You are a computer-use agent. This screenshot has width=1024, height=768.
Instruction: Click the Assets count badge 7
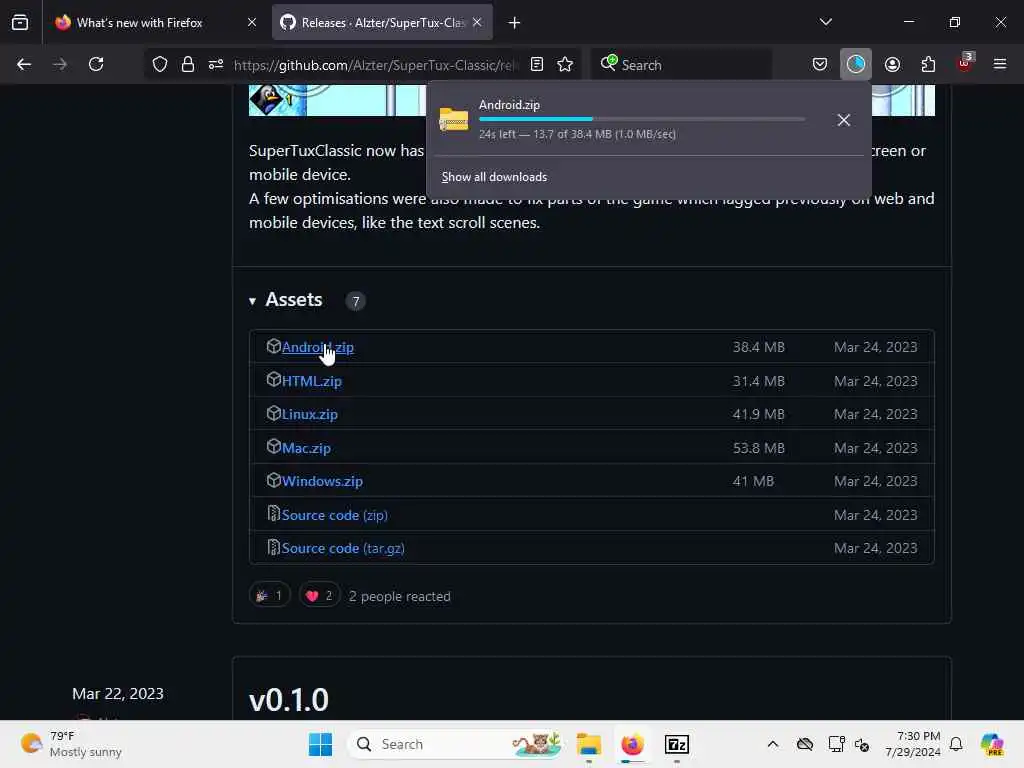[x=356, y=301]
